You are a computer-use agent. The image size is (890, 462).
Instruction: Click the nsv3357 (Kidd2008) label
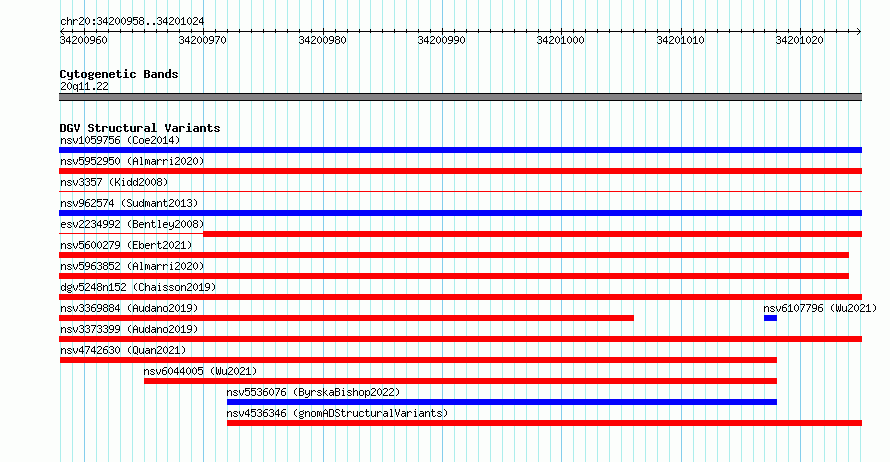click(114, 182)
